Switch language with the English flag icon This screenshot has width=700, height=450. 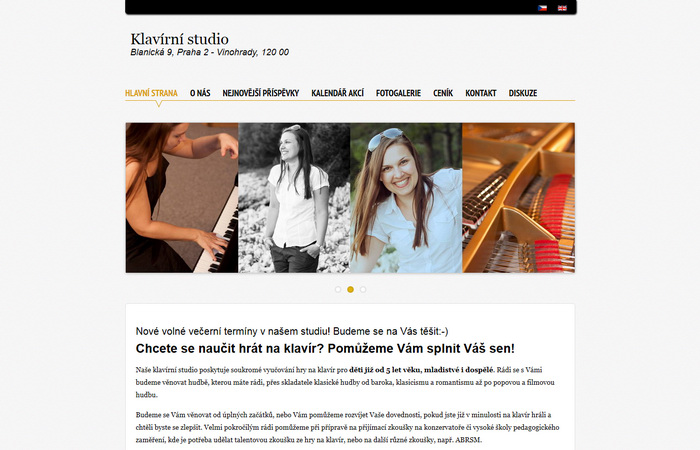pos(562,8)
